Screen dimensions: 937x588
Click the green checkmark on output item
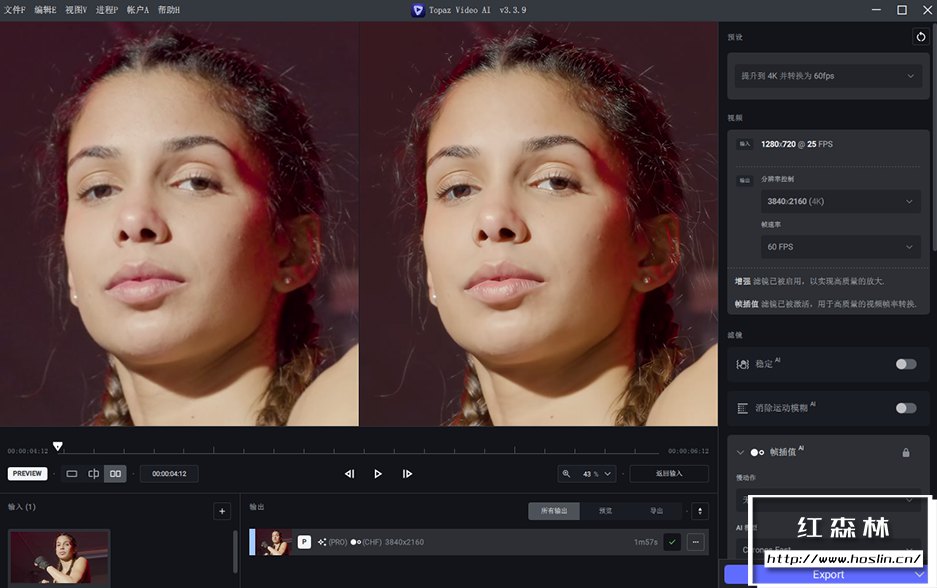pos(672,542)
